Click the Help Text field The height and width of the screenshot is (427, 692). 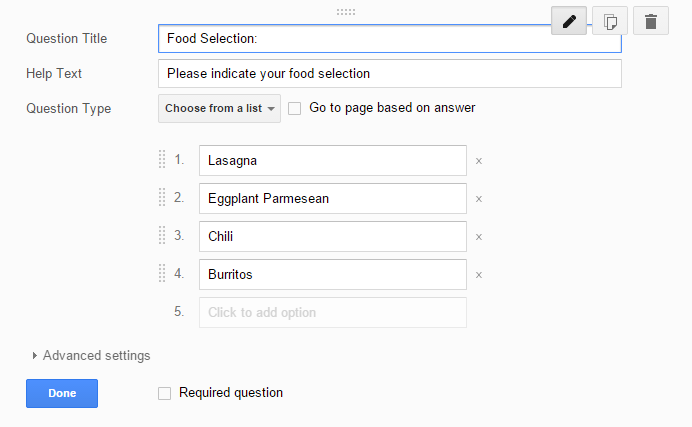pos(390,74)
